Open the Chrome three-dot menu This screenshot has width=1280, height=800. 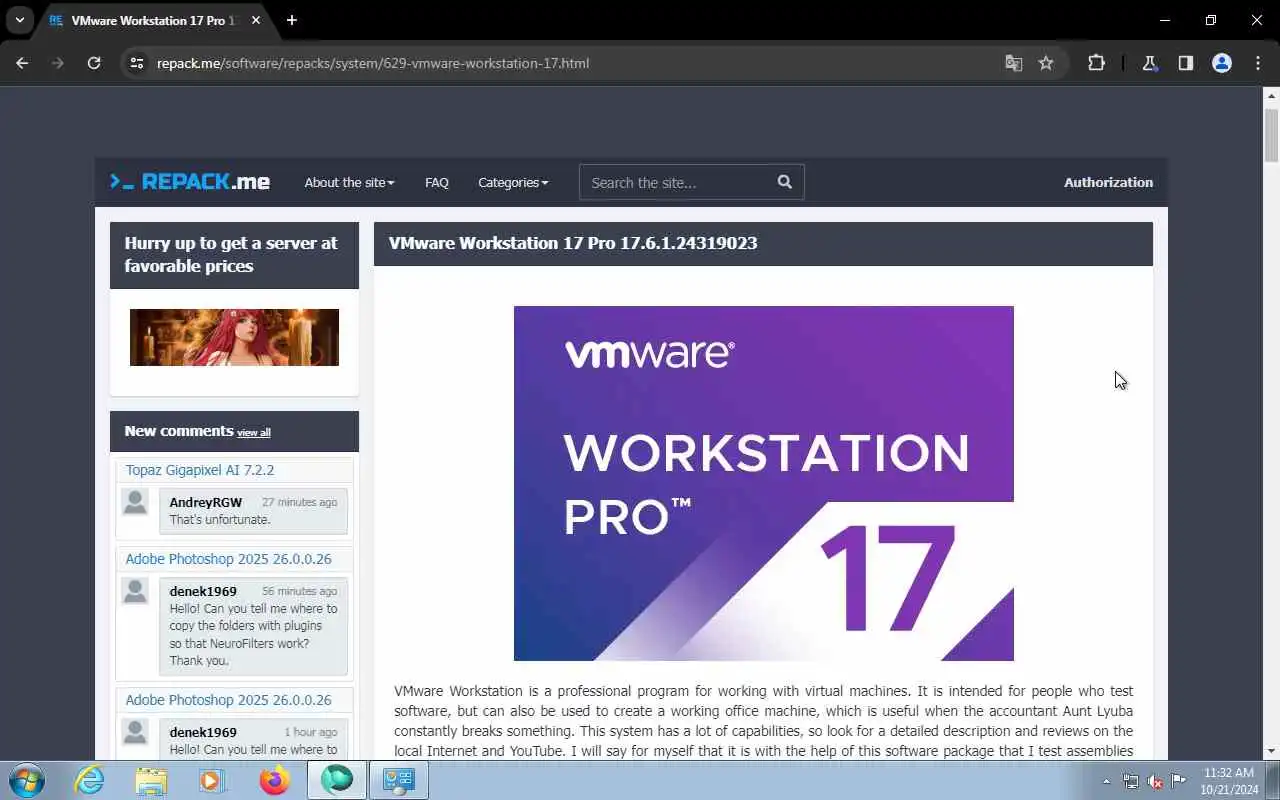pos(1258,63)
